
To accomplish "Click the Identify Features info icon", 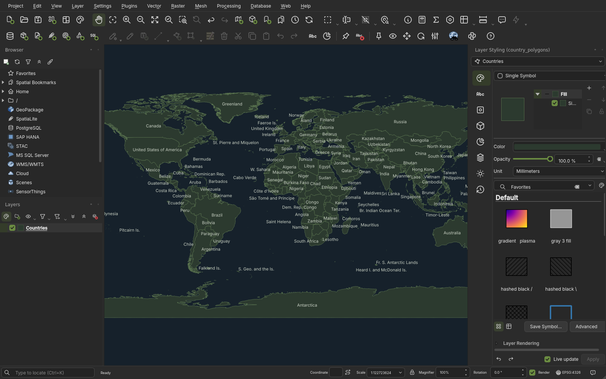I will click(408, 20).
